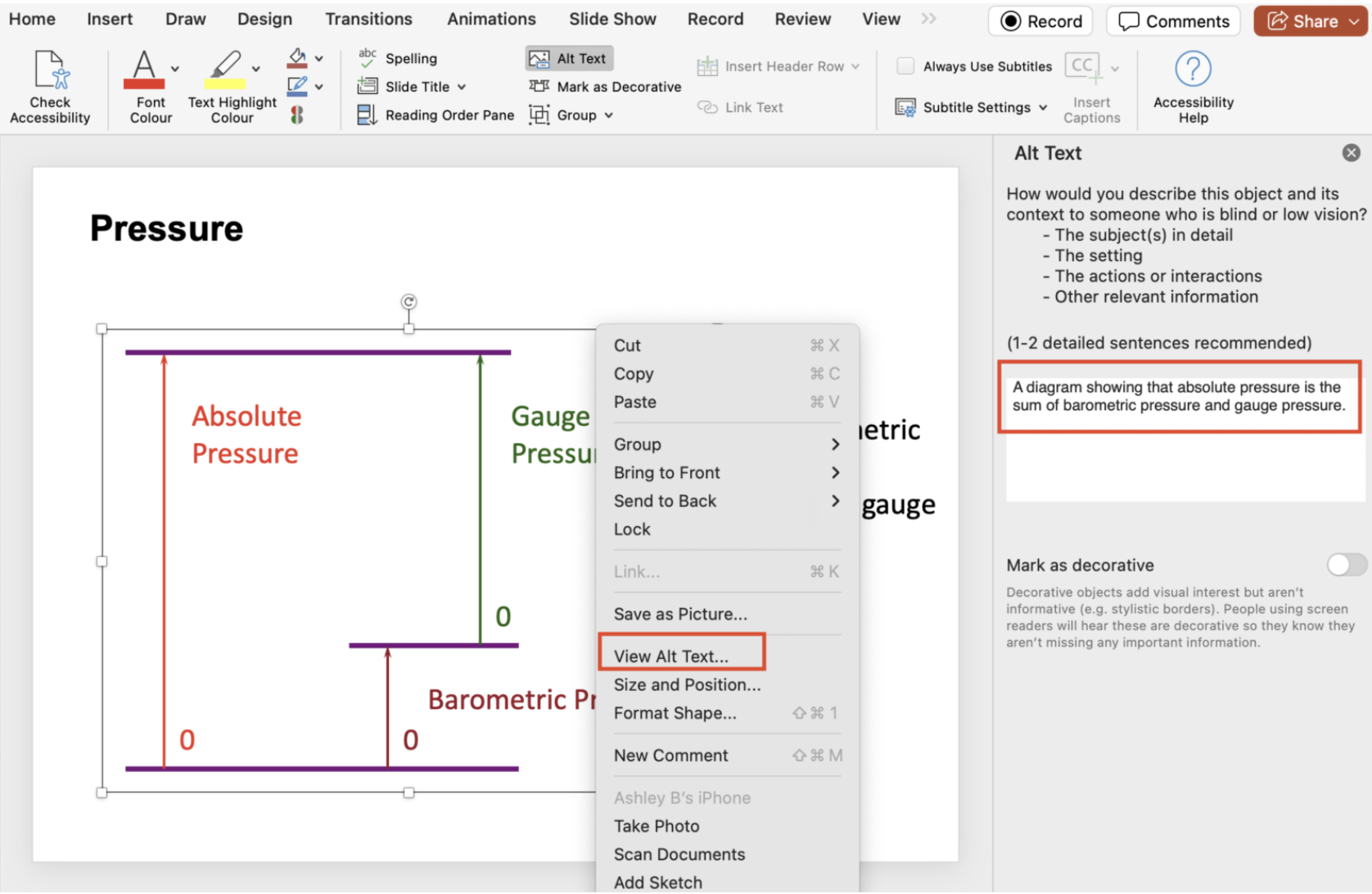Run the Check Accessibility tool
Viewport: 1372px width, 894px height.
click(x=50, y=86)
